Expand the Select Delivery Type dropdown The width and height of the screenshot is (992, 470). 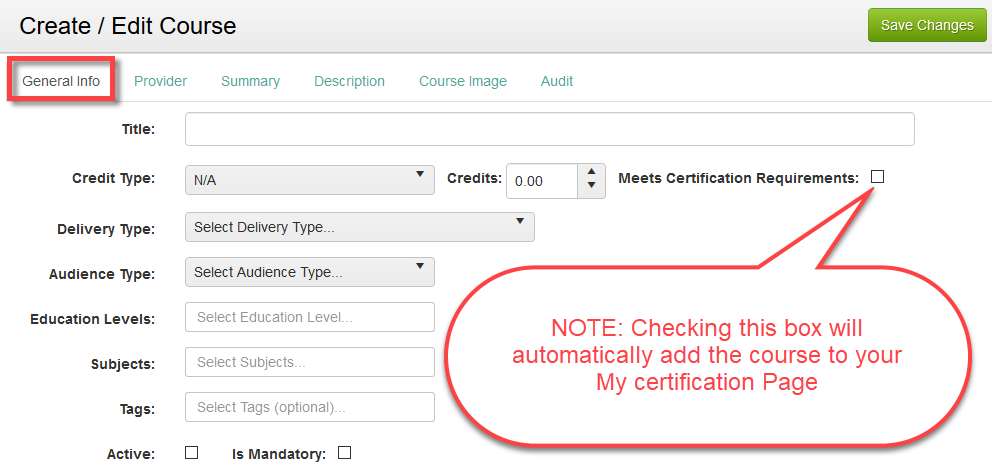(x=360, y=227)
